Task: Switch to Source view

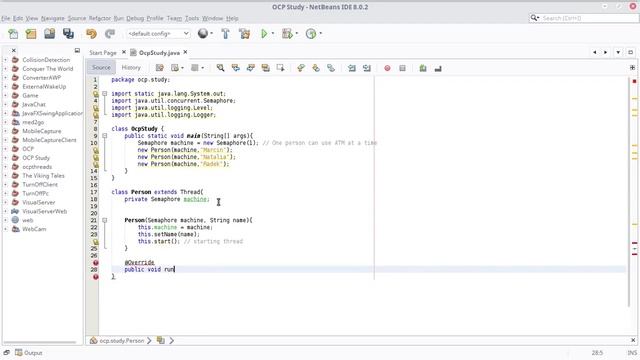Action: click(x=101, y=68)
